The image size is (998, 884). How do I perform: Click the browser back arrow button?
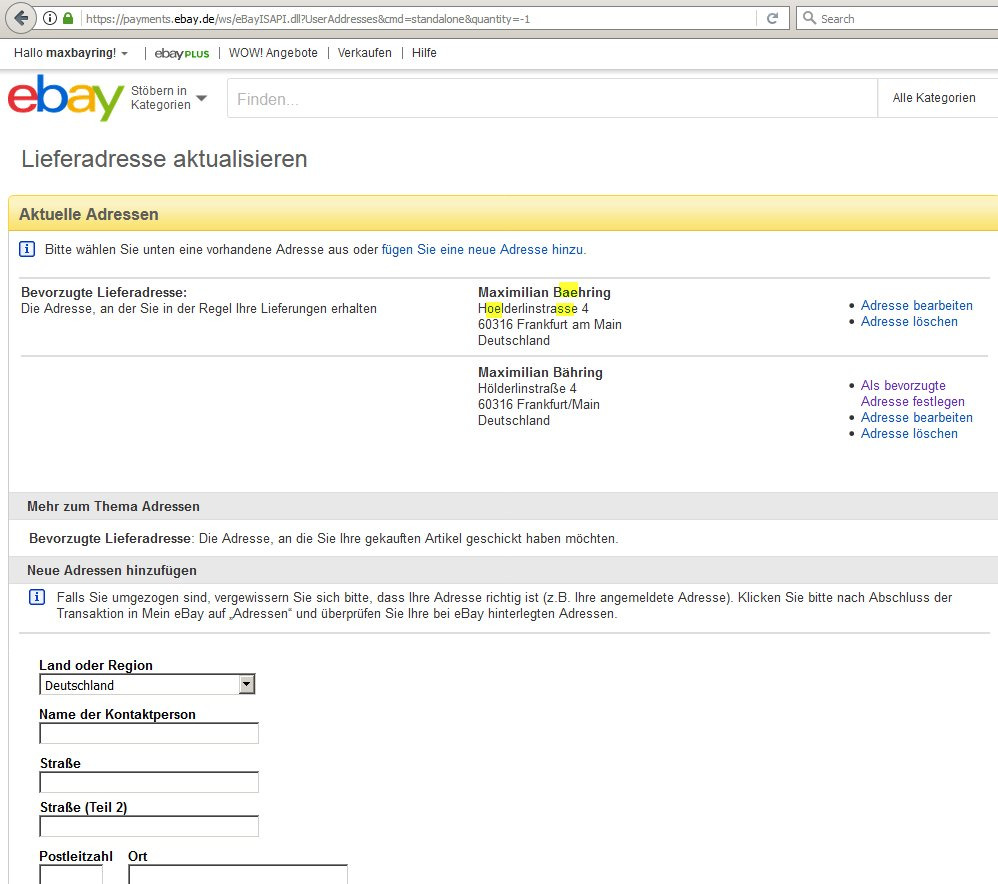click(20, 18)
